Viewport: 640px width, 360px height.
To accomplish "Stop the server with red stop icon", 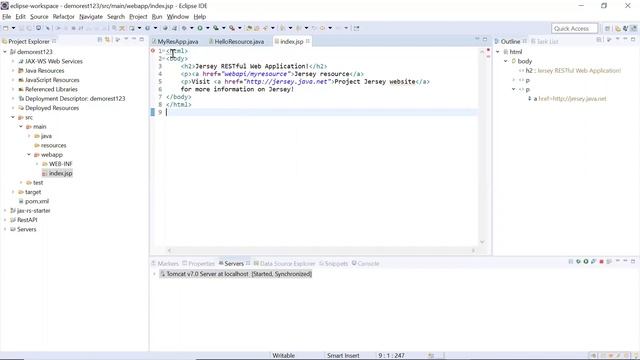I will (x=601, y=262).
